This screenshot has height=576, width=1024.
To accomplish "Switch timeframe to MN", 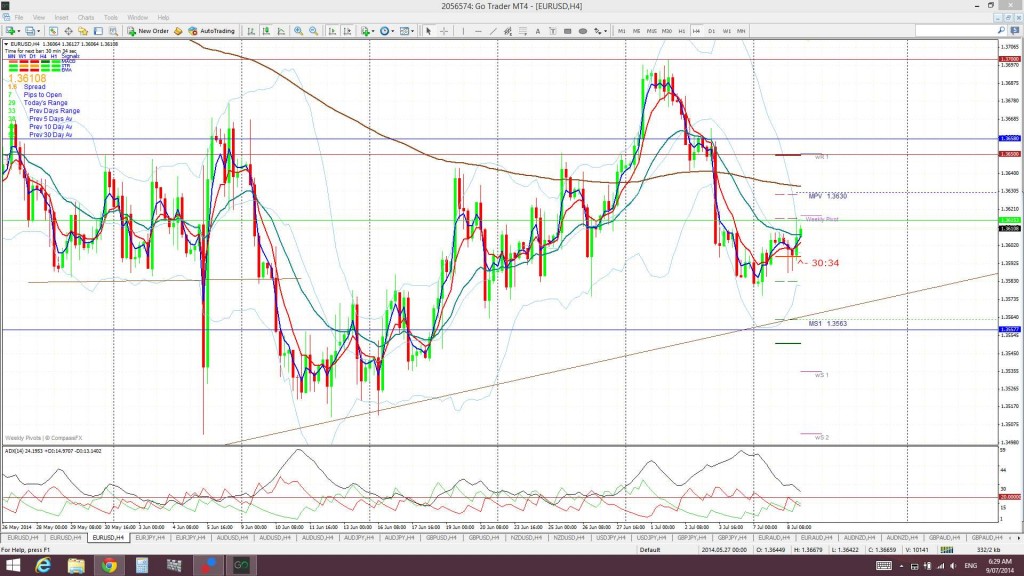I will [x=741, y=31].
